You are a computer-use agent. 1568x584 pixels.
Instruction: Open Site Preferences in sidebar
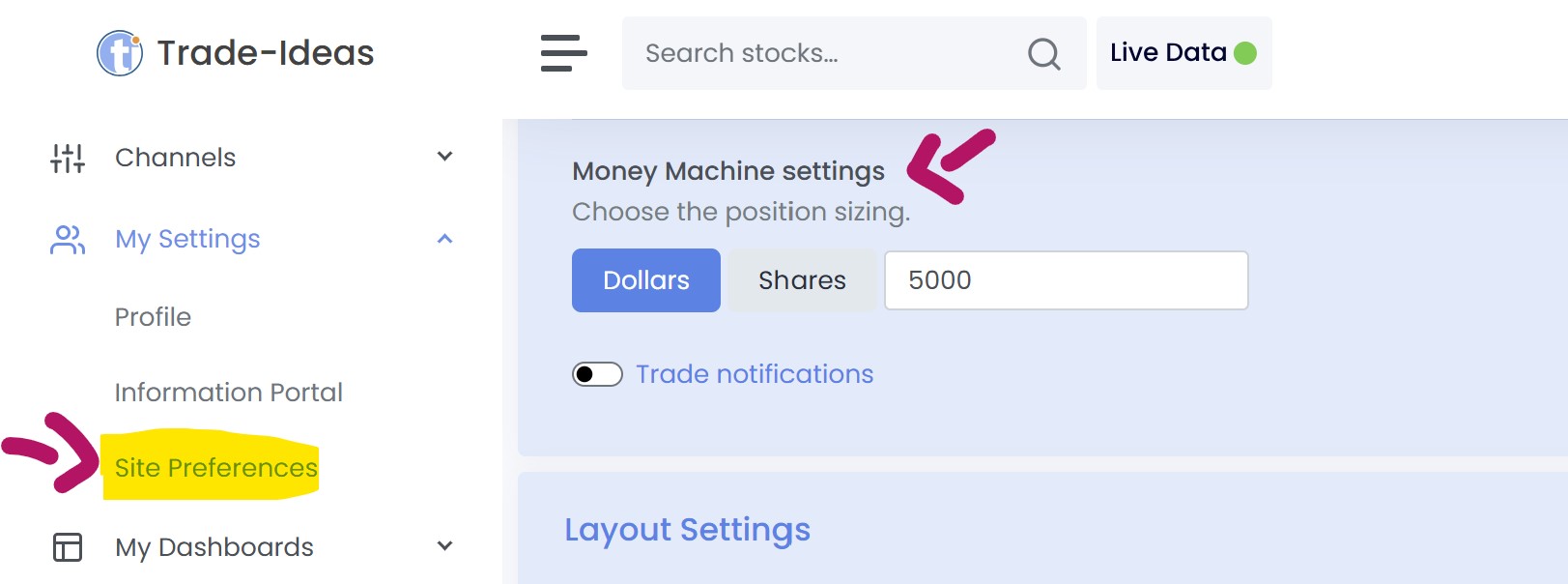(x=215, y=468)
